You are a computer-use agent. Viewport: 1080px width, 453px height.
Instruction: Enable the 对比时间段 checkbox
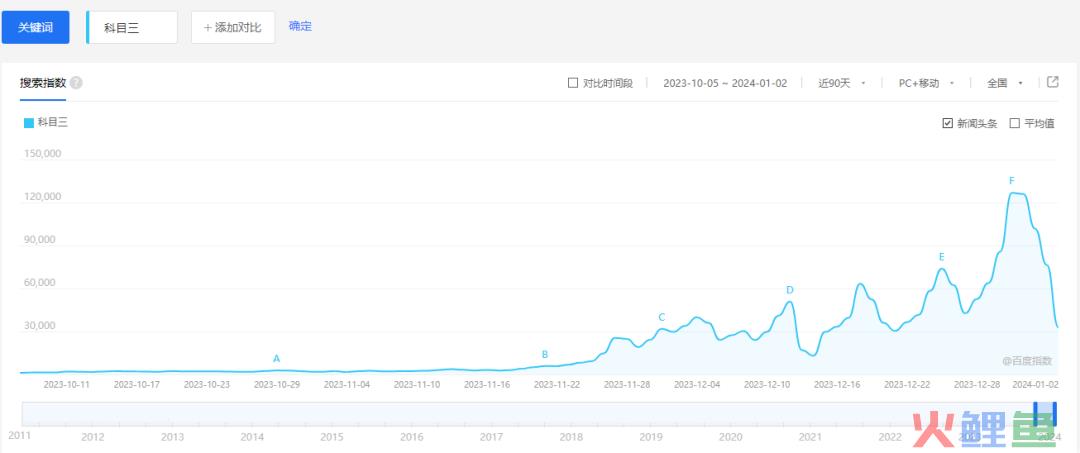point(573,83)
